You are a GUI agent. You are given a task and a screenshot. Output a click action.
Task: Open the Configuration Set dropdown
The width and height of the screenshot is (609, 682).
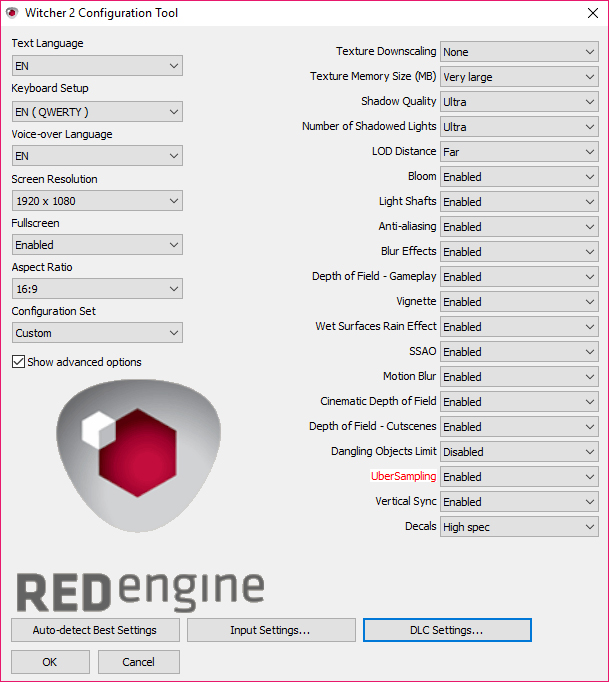[x=97, y=333]
